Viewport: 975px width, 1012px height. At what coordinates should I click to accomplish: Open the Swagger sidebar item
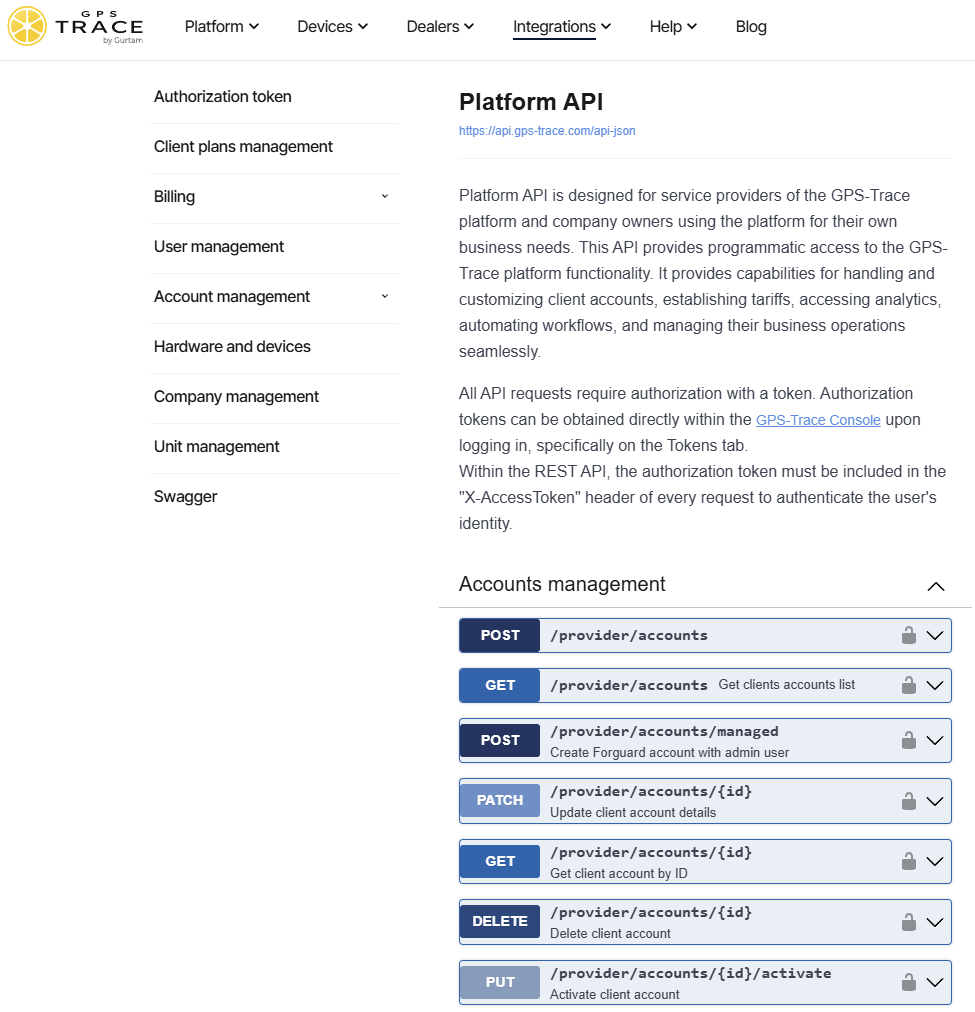185,496
